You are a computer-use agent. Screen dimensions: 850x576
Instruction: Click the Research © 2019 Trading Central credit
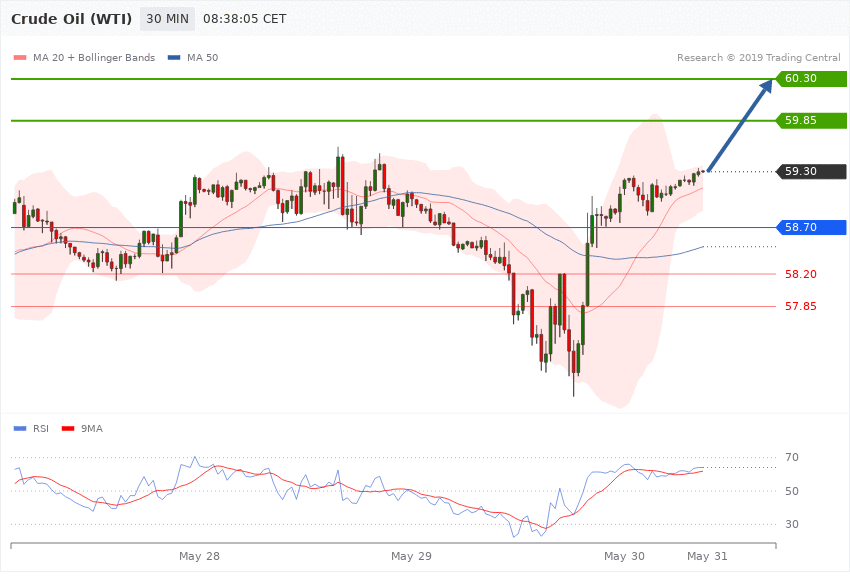(758, 57)
